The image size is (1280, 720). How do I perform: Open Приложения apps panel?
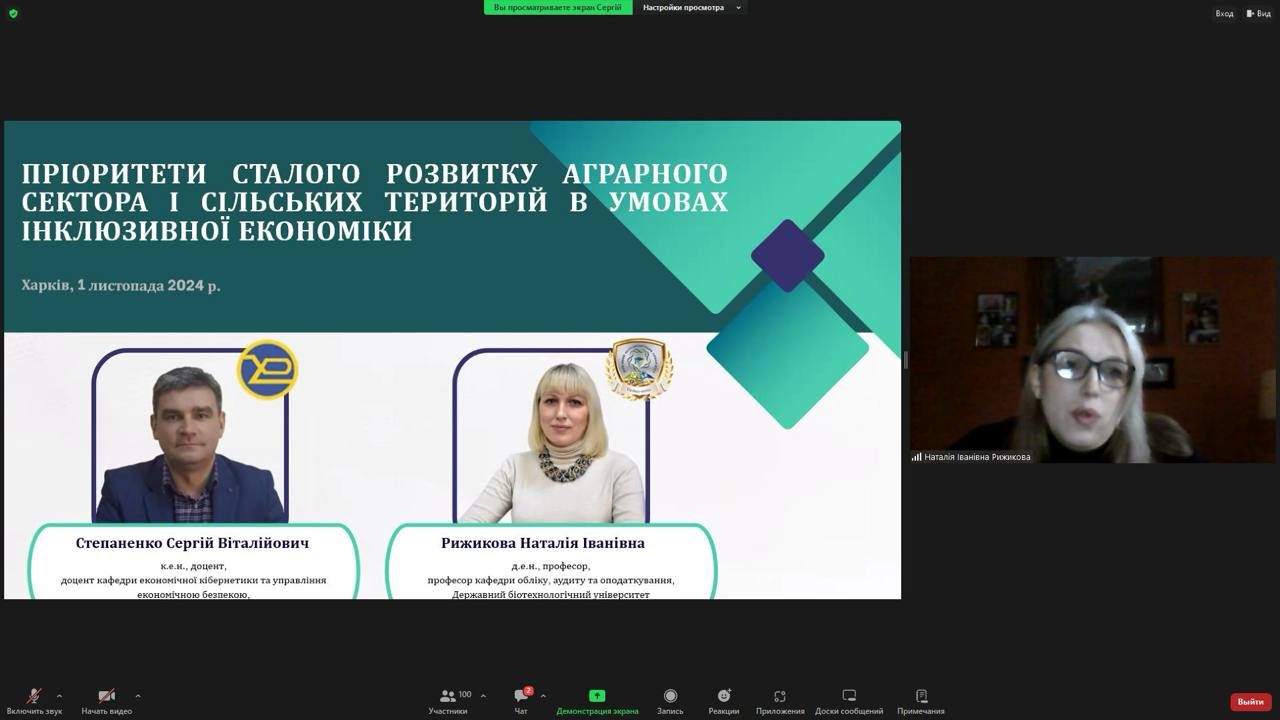(x=780, y=697)
